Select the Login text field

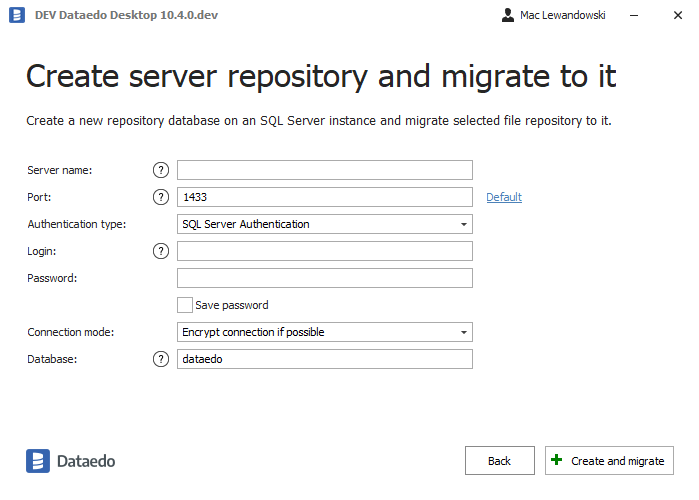(324, 251)
